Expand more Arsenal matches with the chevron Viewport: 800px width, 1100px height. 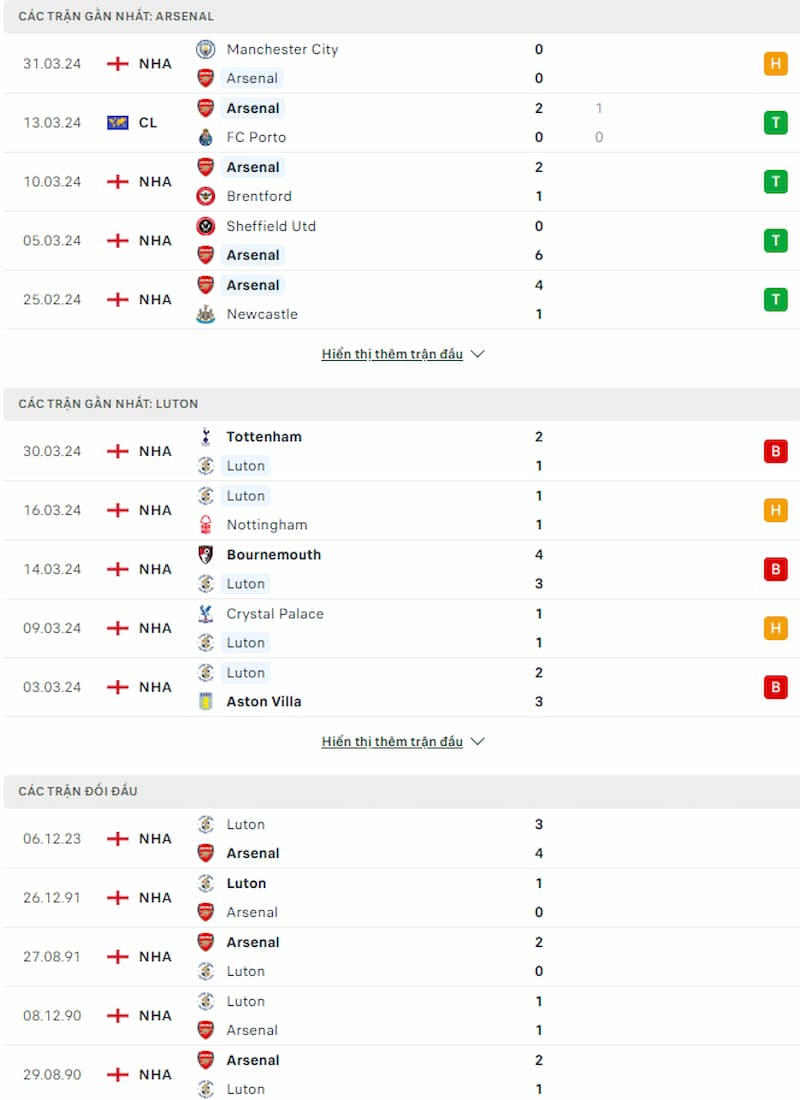(x=478, y=354)
